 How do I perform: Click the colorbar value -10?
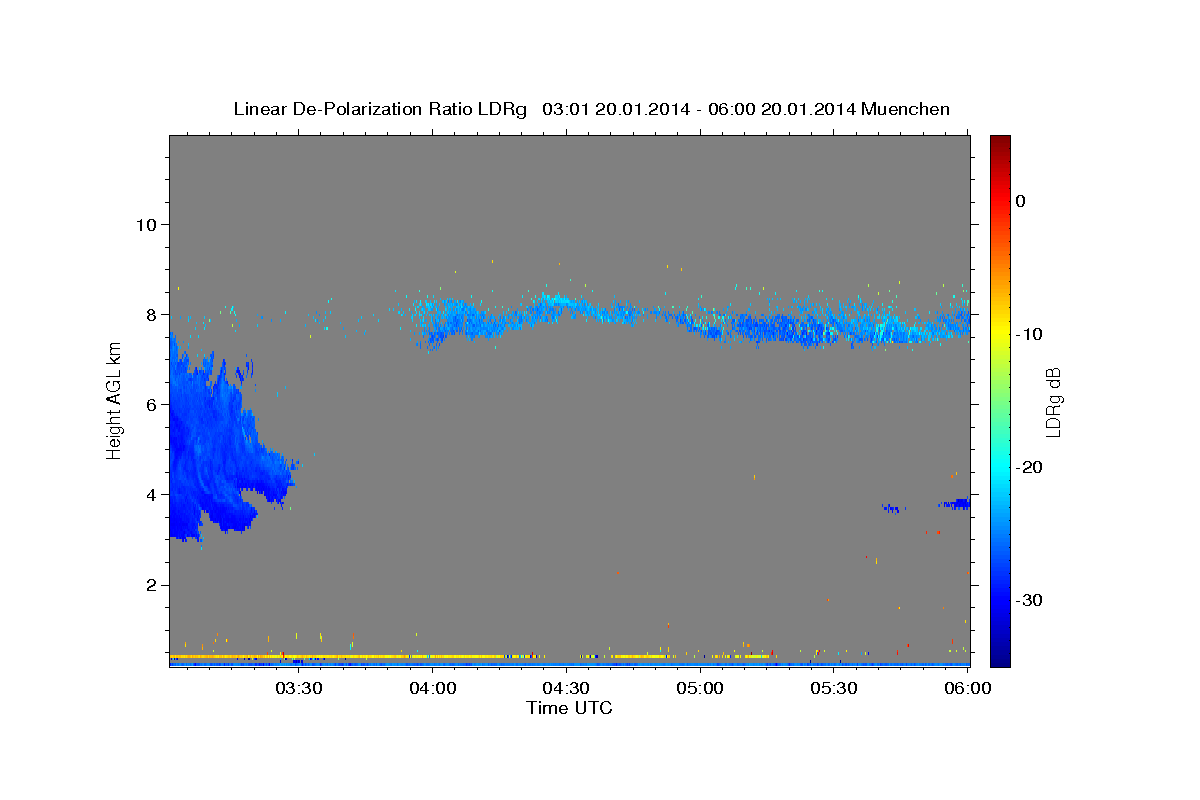point(1030,334)
